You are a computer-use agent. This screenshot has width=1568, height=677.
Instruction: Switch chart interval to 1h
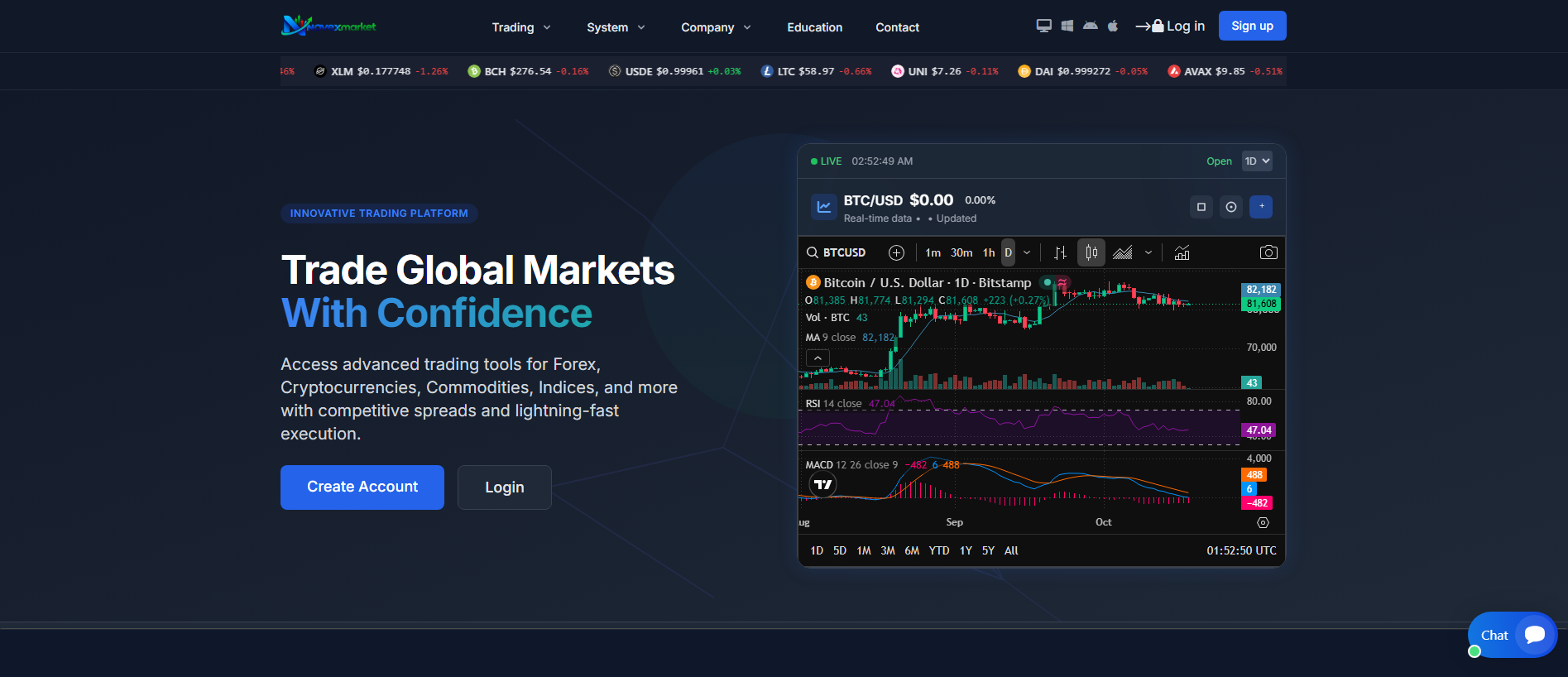989,252
